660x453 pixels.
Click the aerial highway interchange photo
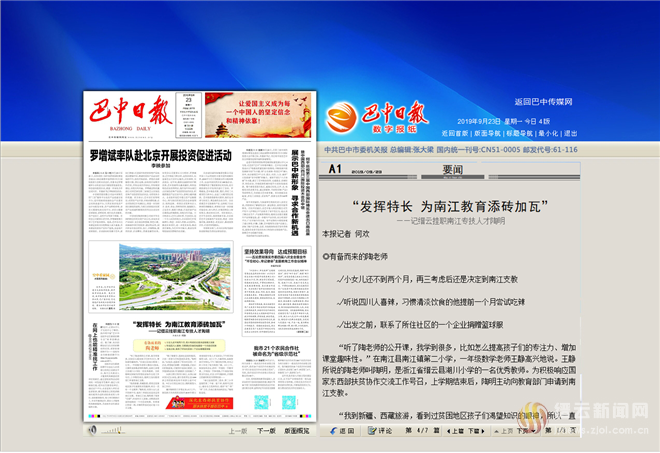pyautogui.click(x=175, y=277)
